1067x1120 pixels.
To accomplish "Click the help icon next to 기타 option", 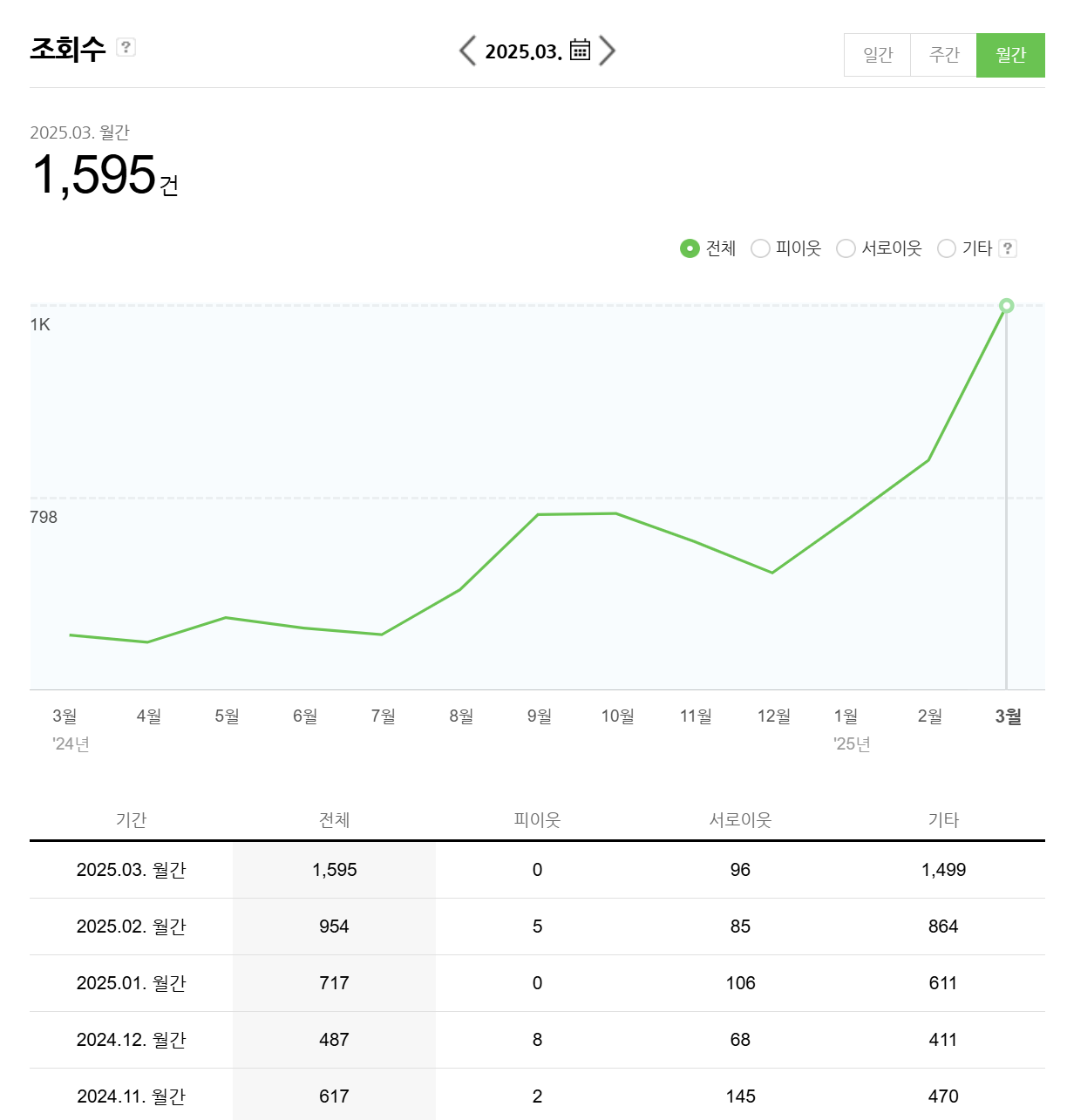I will [x=1009, y=248].
